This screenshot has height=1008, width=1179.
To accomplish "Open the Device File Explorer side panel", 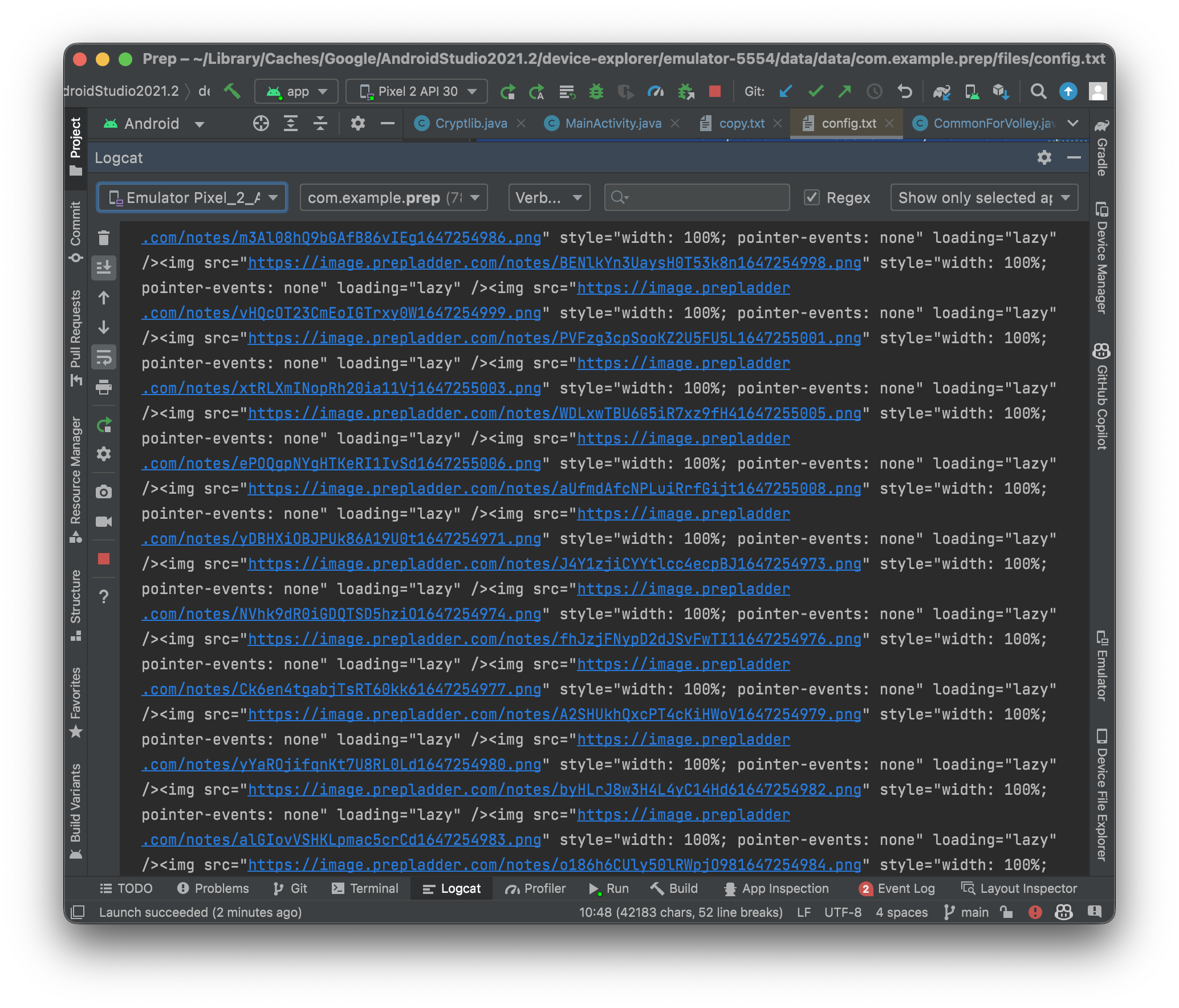I will (1101, 795).
